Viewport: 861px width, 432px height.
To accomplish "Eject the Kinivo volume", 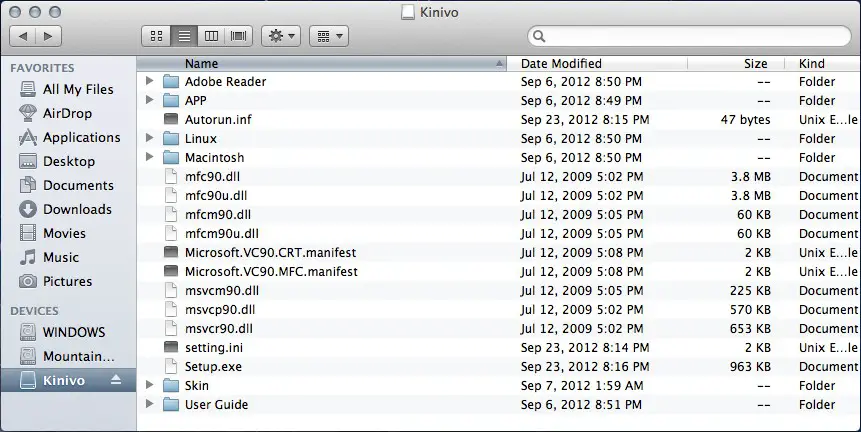I will 116,380.
